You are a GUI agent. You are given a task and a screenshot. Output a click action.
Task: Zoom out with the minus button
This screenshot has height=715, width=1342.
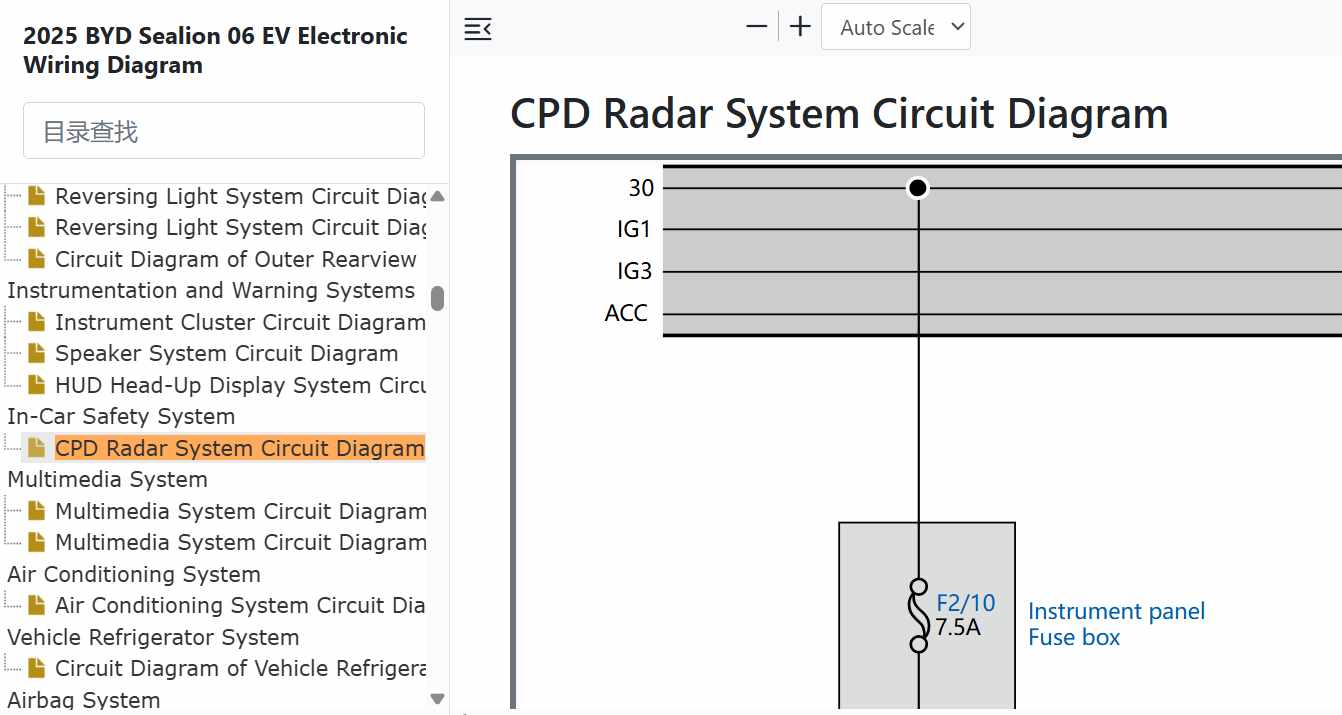[x=757, y=27]
